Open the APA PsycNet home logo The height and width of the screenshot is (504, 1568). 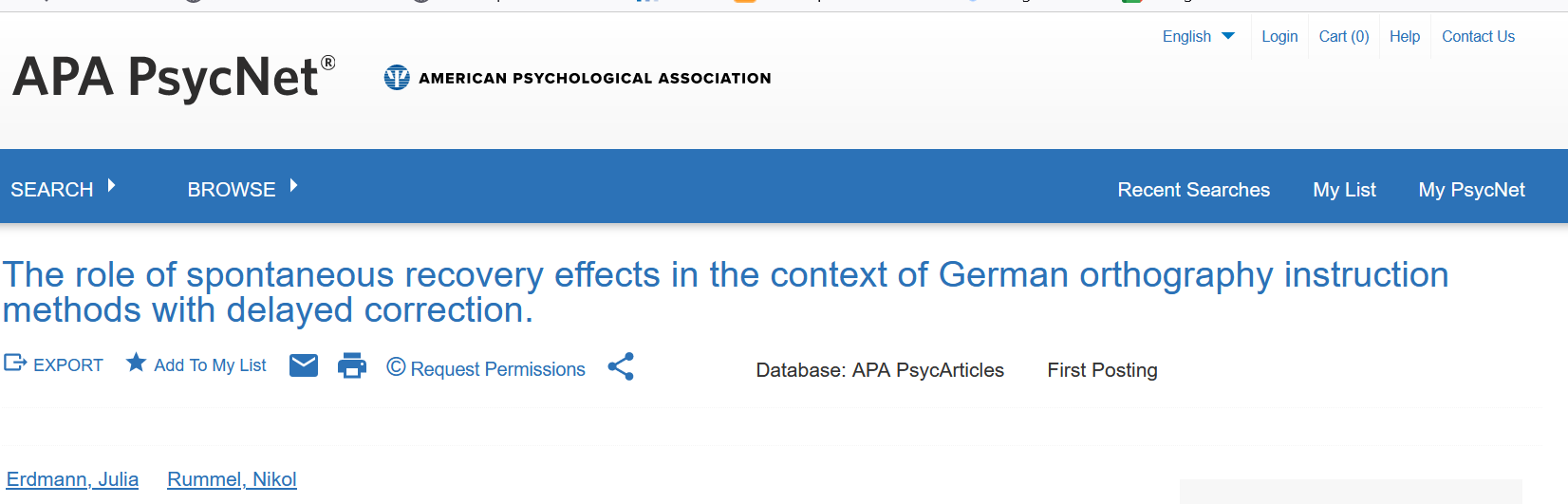pos(174,78)
